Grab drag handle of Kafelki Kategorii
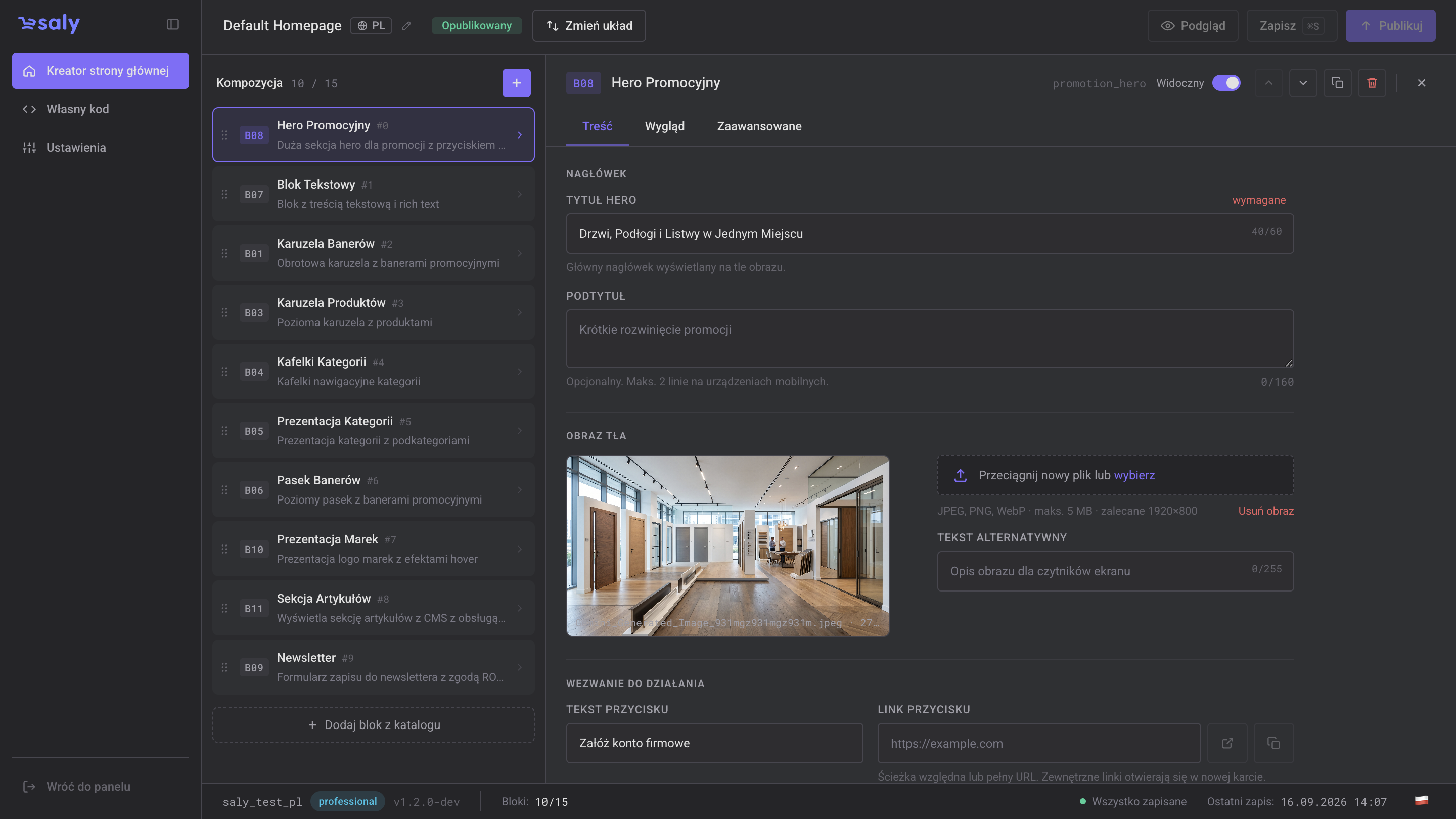The width and height of the screenshot is (1456, 819). (x=224, y=372)
